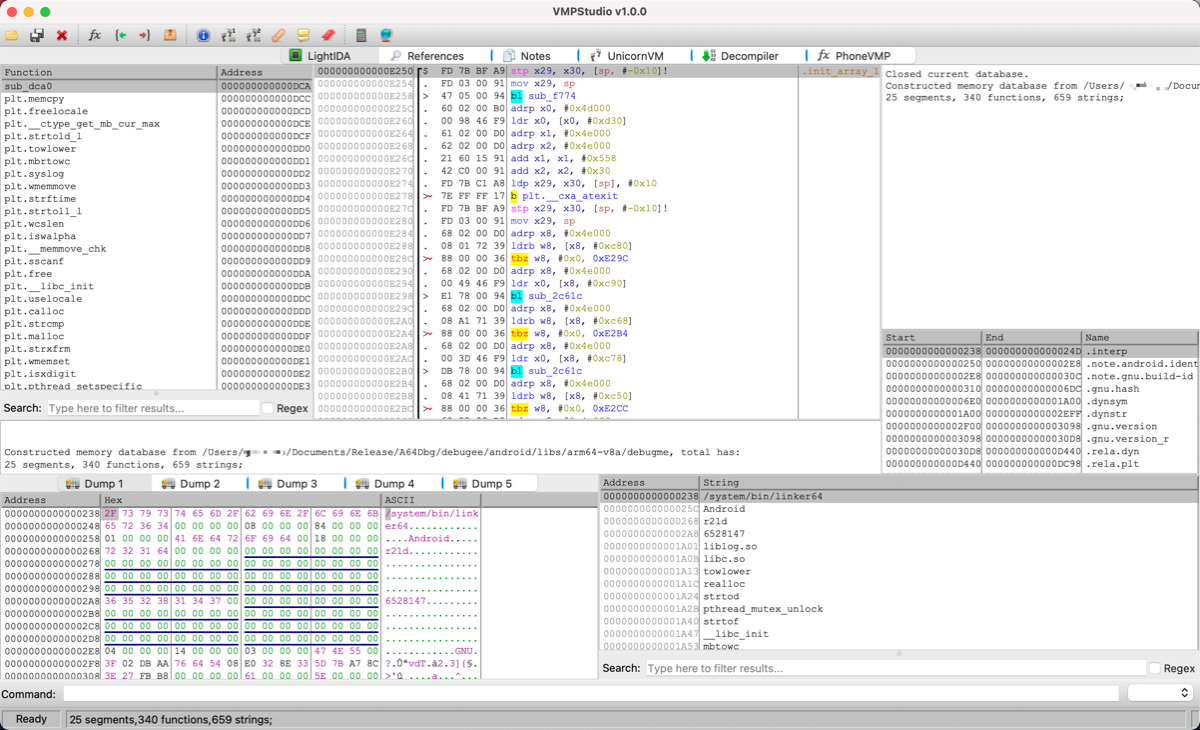
Task: Select segment row .rela.plt
Action: click(1040, 464)
